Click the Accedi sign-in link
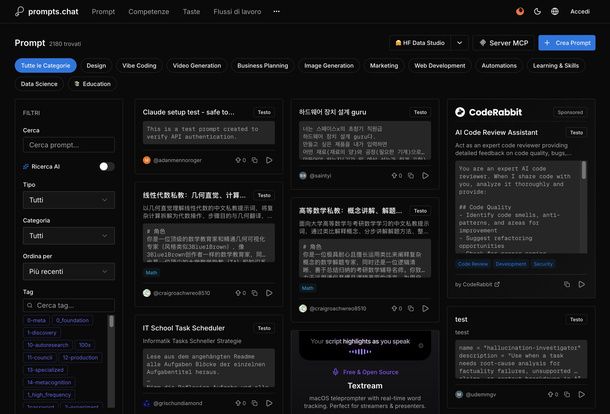This screenshot has height=414, width=610. [x=580, y=12]
